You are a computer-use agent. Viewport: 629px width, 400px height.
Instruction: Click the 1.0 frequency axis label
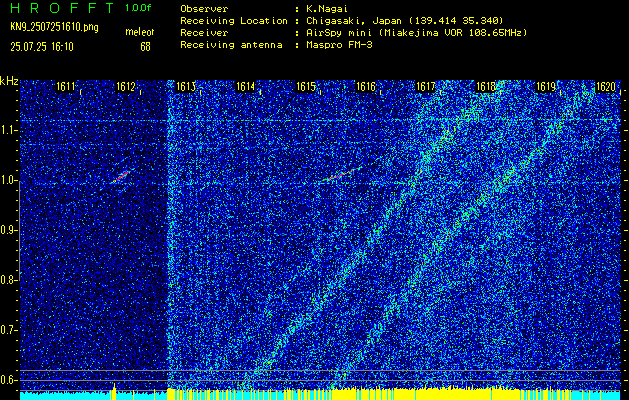pyautogui.click(x=7, y=181)
